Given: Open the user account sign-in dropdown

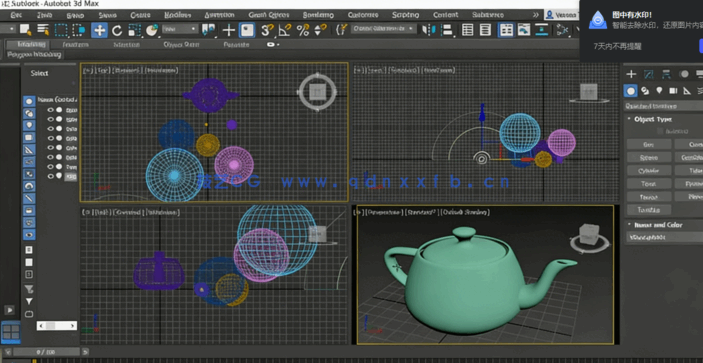Looking at the screenshot, I should coord(562,15).
